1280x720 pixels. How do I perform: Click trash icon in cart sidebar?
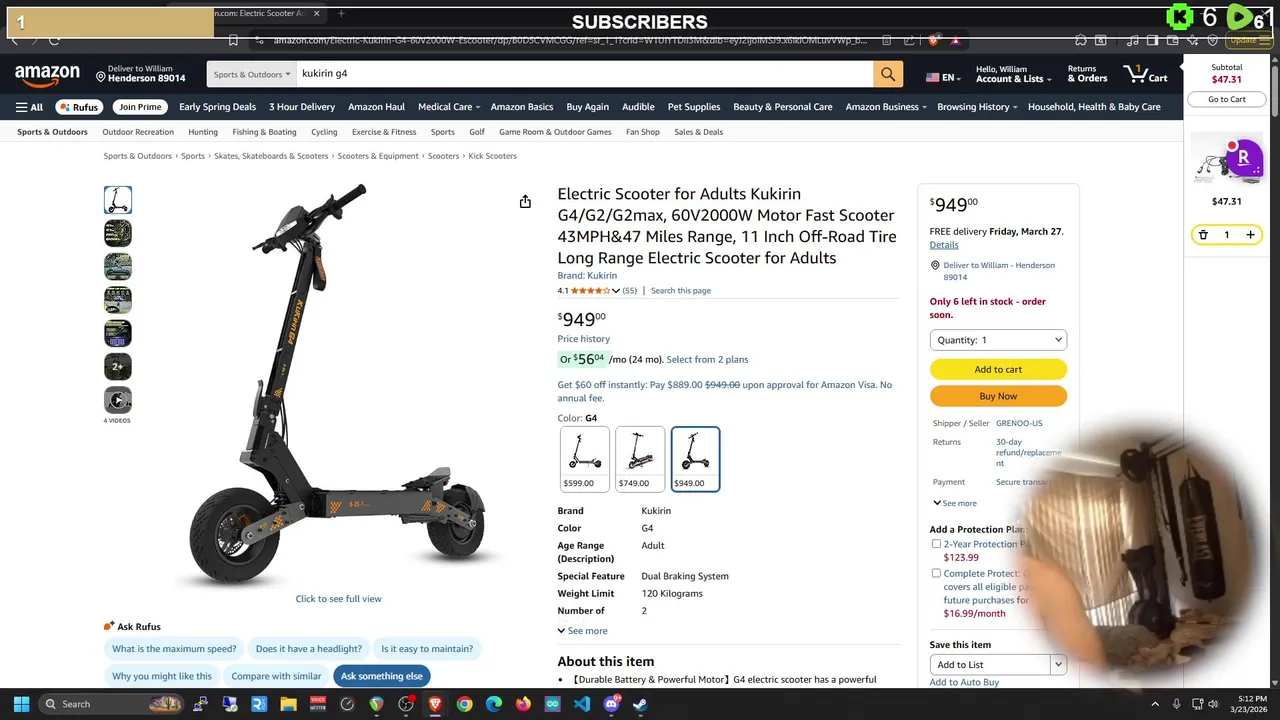[1203, 235]
